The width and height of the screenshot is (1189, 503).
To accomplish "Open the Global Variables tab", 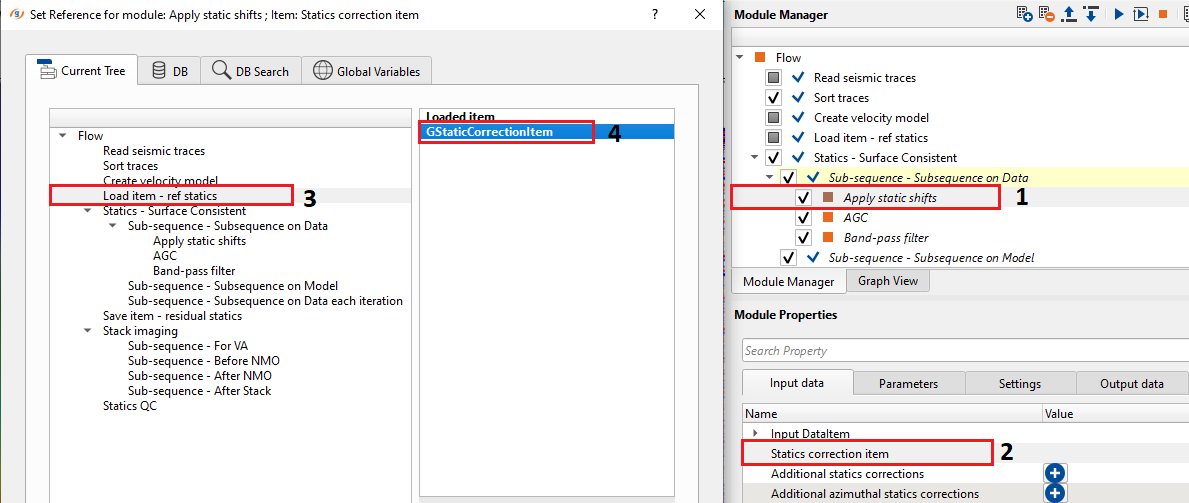I will pos(367,71).
